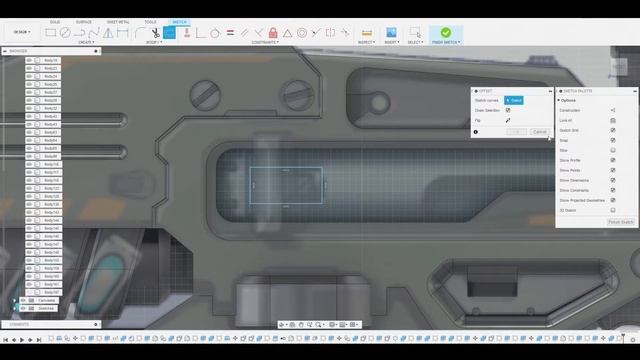Image resolution: width=640 pixels, height=360 pixels.
Task: Apply the Perpendicular constraint icon
Action: [259, 33]
